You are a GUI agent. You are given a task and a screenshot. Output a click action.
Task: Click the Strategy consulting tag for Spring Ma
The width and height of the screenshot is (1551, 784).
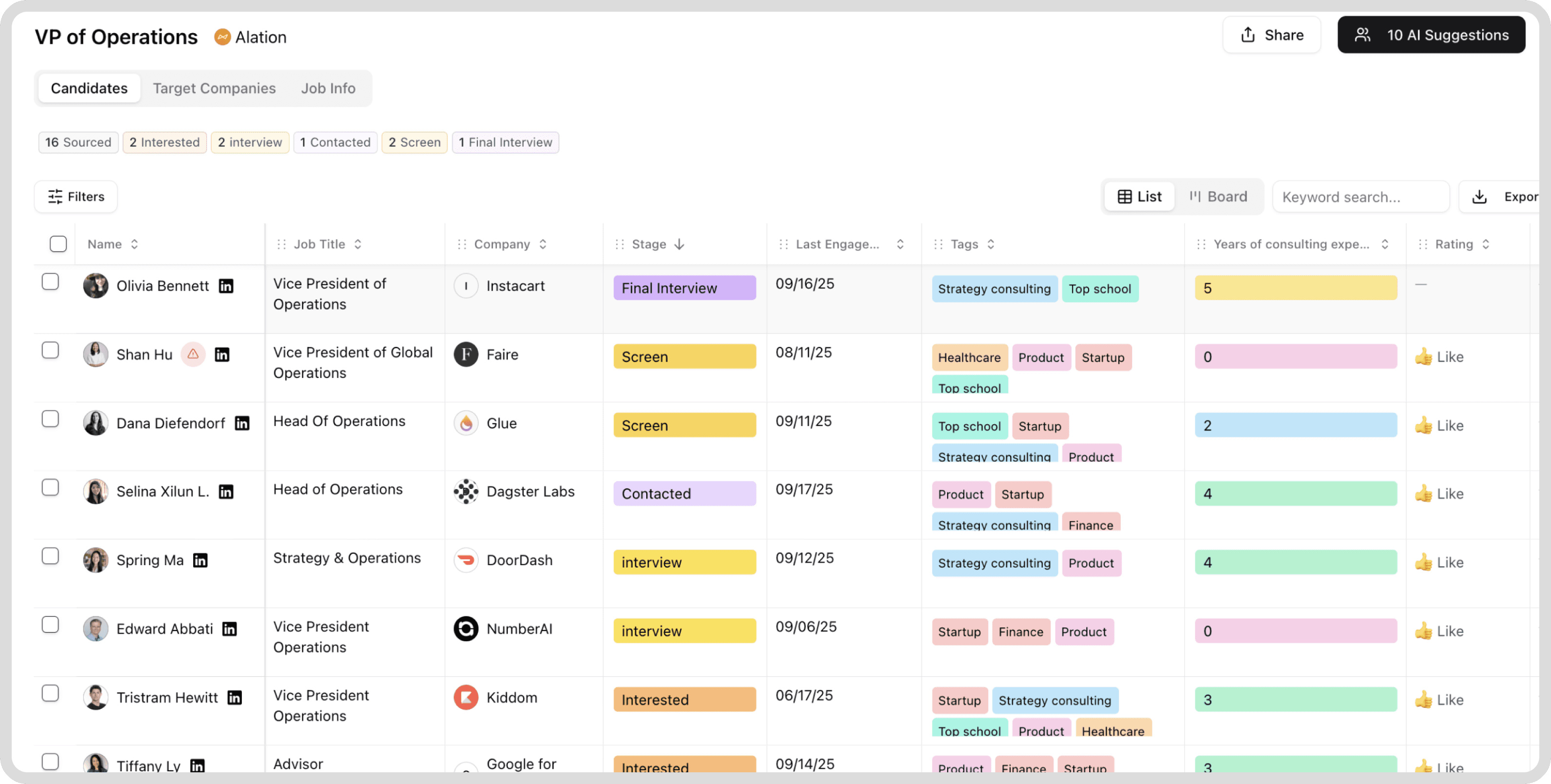[x=994, y=563]
